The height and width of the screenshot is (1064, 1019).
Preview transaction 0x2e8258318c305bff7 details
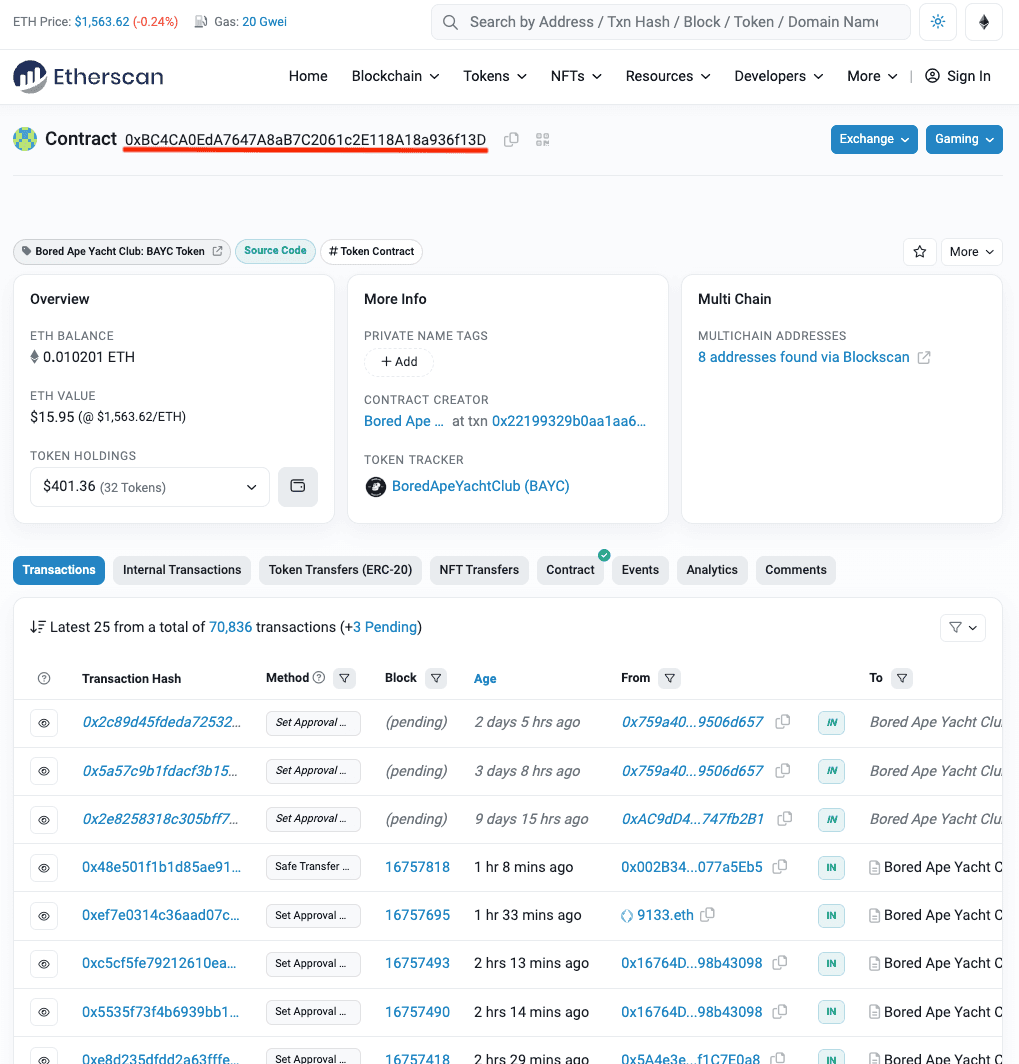click(44, 820)
